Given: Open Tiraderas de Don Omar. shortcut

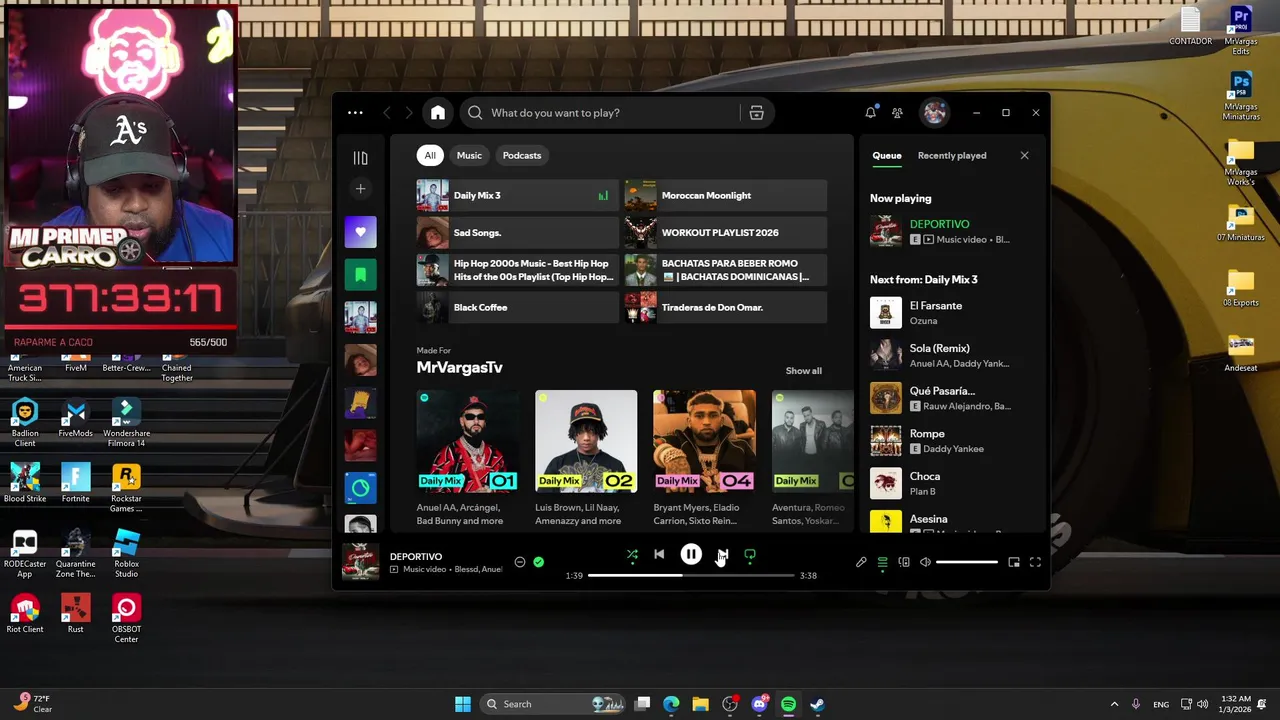Looking at the screenshot, I should [x=726, y=307].
